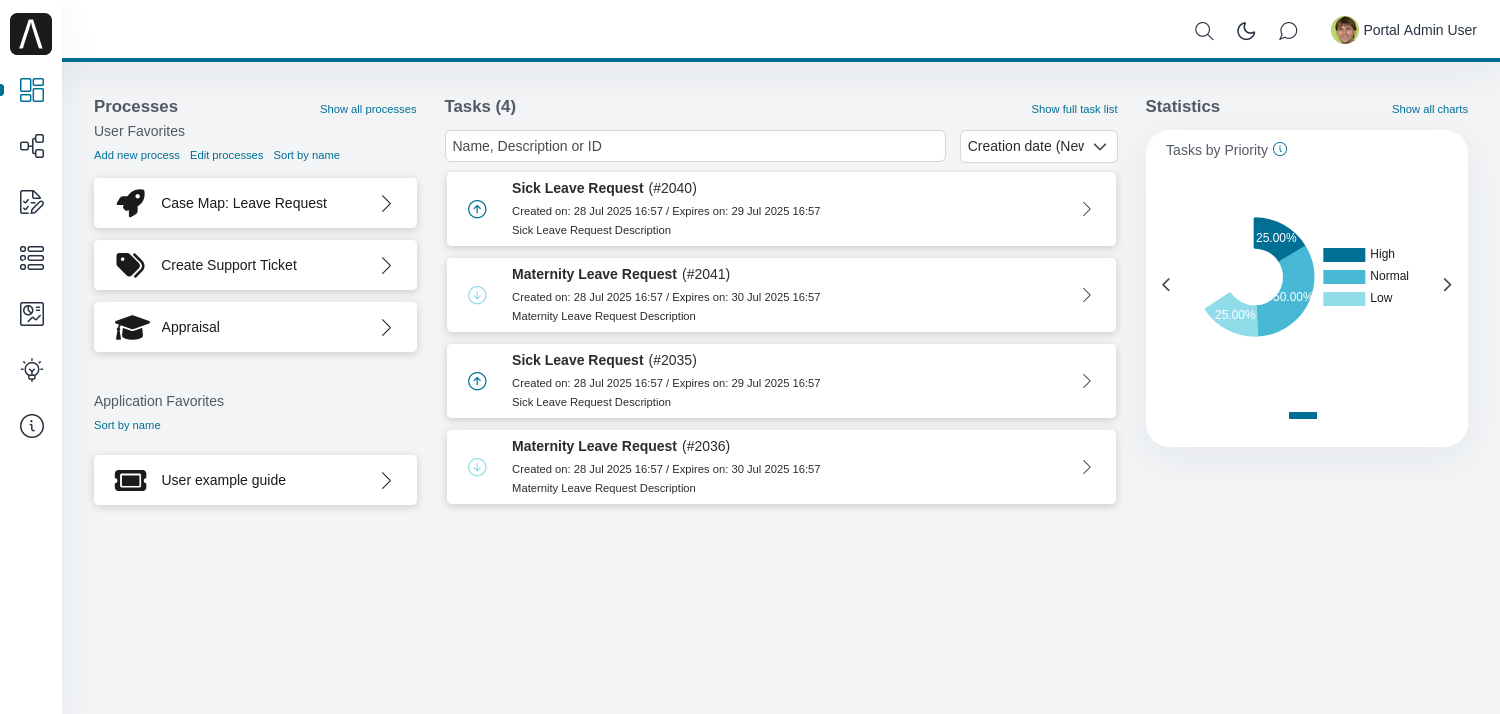The width and height of the screenshot is (1500, 714).
Task: Expand Sick Leave Request #2040 task
Action: (x=1086, y=209)
